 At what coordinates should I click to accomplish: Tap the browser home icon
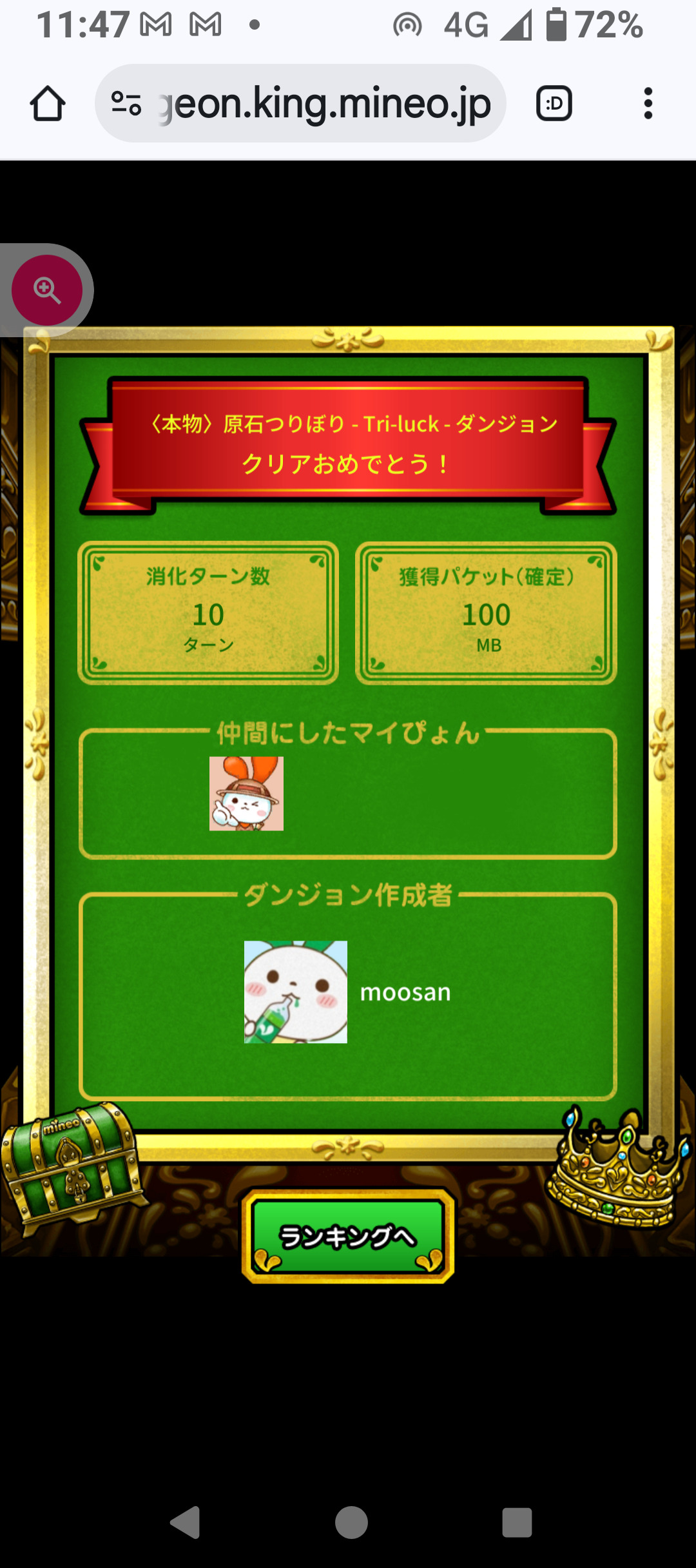[x=48, y=103]
